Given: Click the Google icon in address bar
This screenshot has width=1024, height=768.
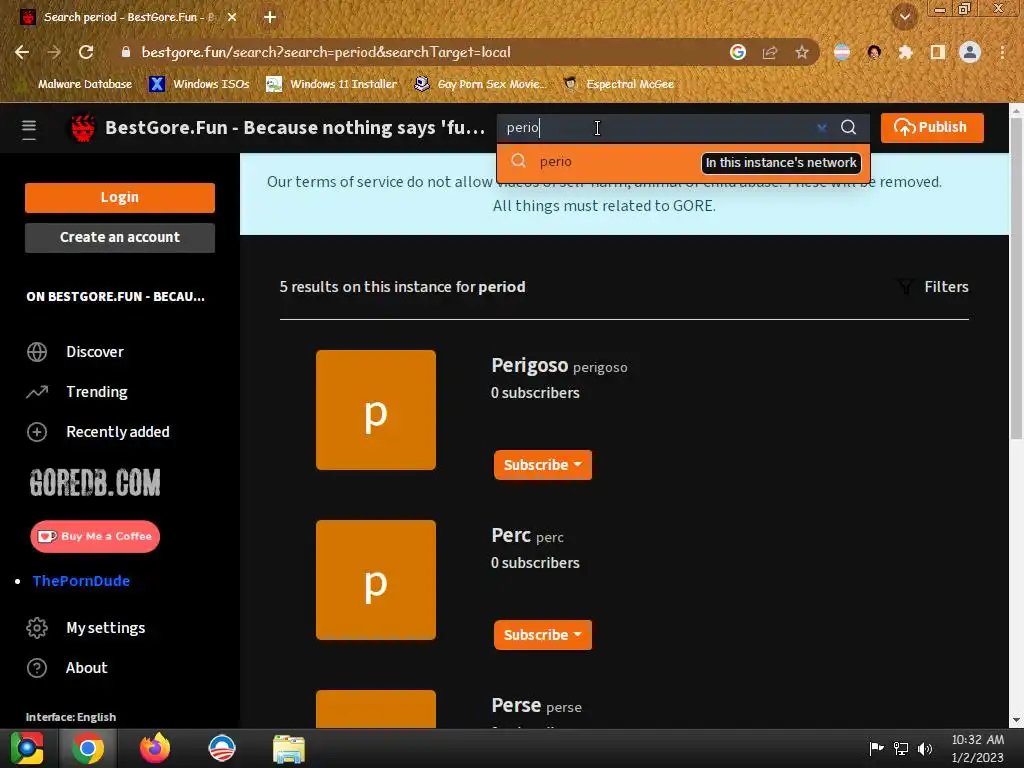Looking at the screenshot, I should pos(738,52).
